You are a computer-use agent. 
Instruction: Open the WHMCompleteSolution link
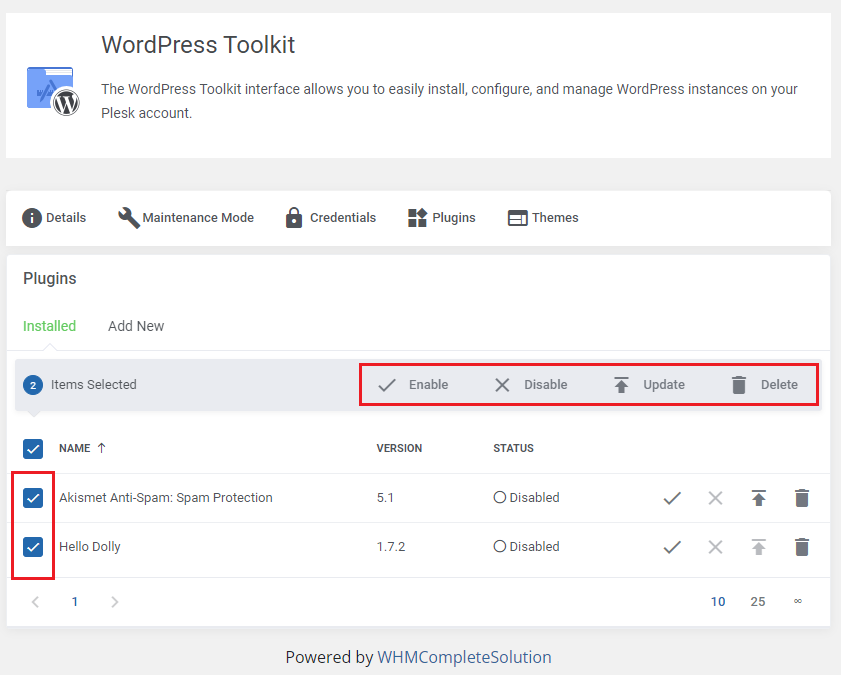coord(464,657)
